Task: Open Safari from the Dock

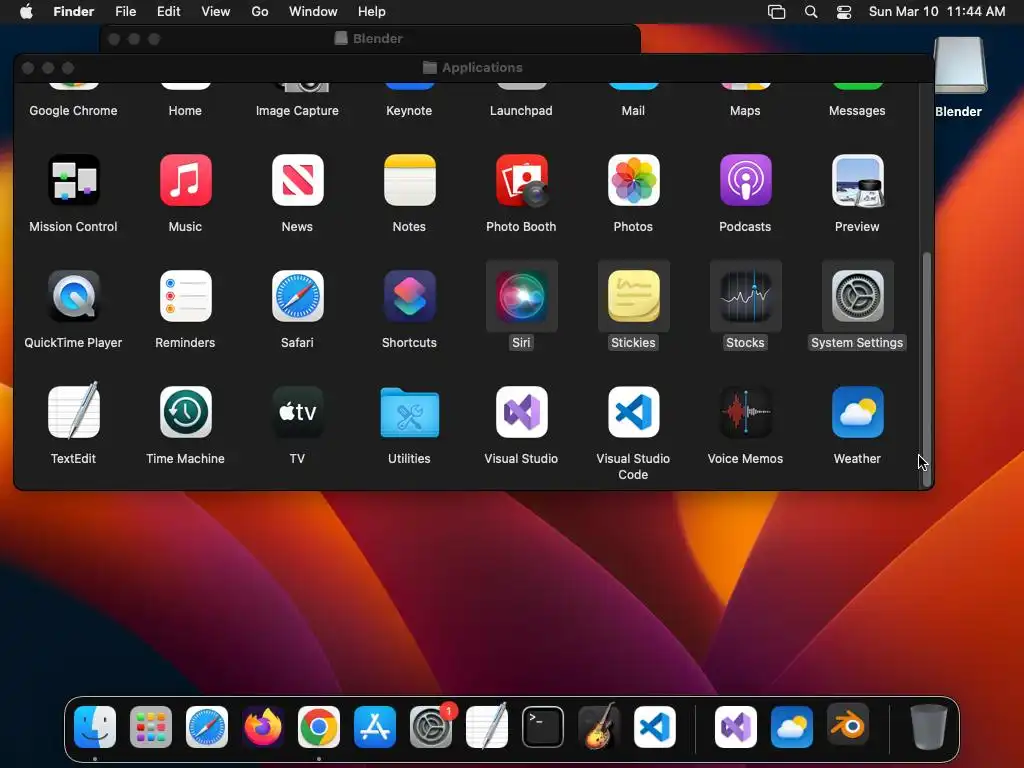Action: (207, 727)
